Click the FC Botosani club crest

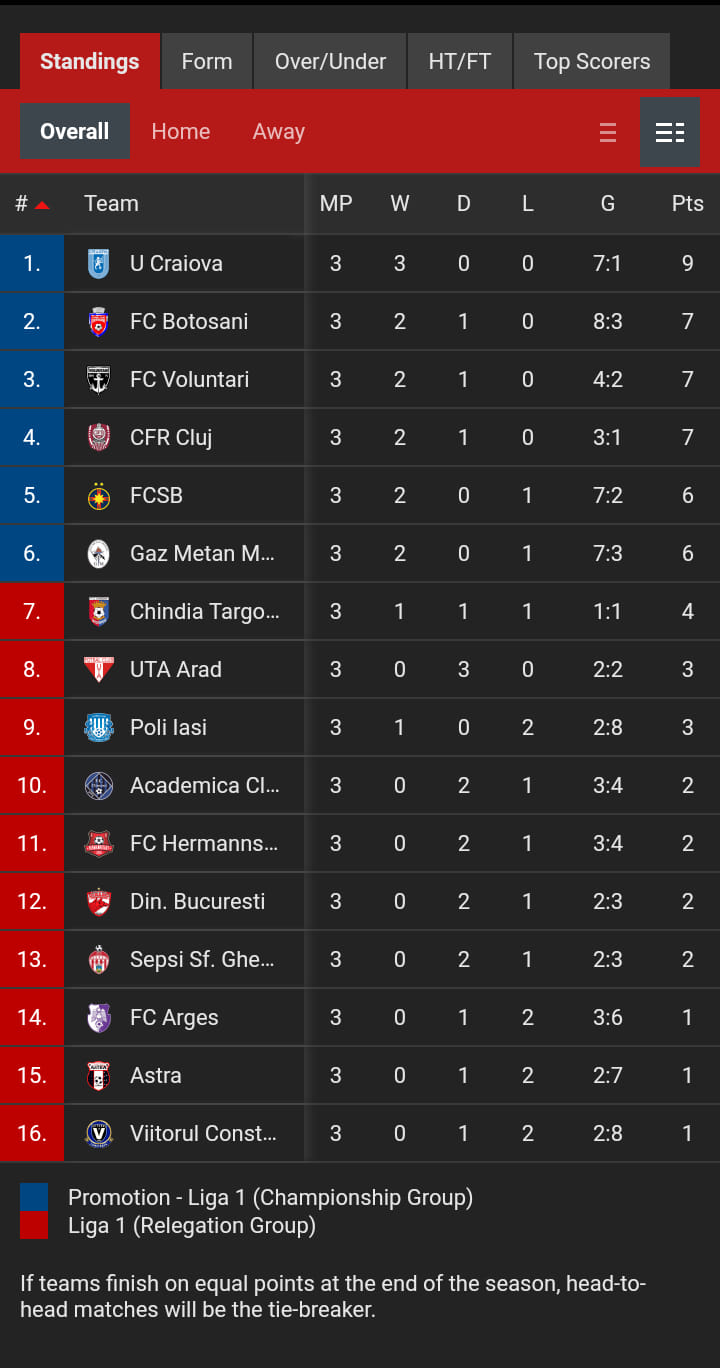click(x=98, y=322)
